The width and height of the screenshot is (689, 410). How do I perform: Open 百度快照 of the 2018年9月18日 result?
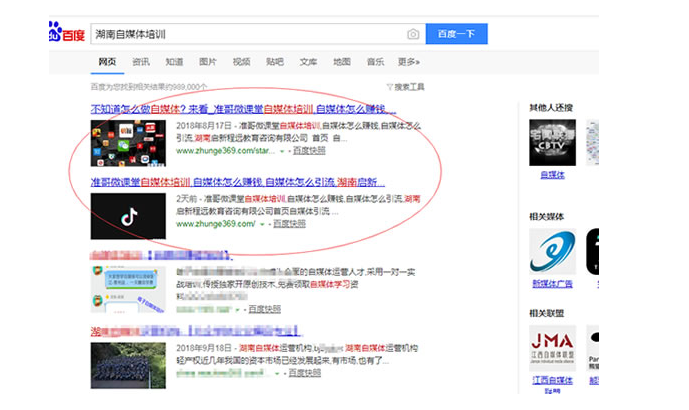click(x=305, y=373)
